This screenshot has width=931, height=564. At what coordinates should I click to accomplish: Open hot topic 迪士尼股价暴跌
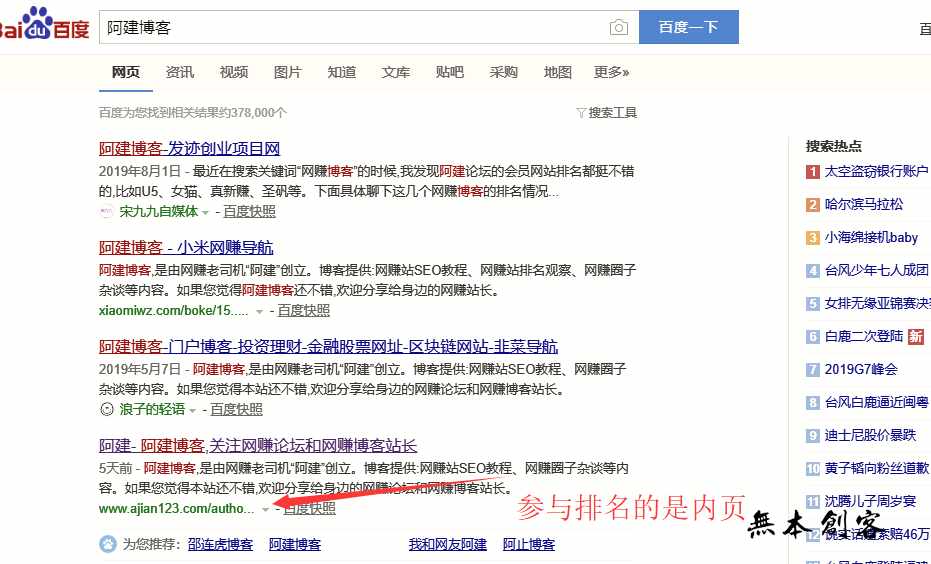[870, 436]
